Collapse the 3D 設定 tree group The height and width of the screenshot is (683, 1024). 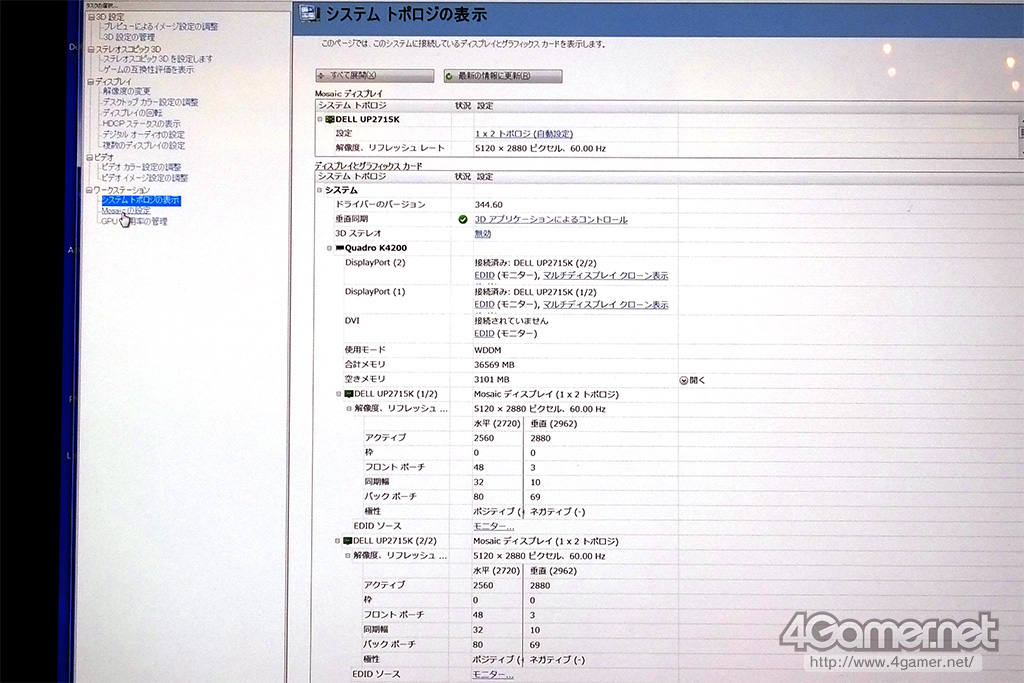coord(91,17)
